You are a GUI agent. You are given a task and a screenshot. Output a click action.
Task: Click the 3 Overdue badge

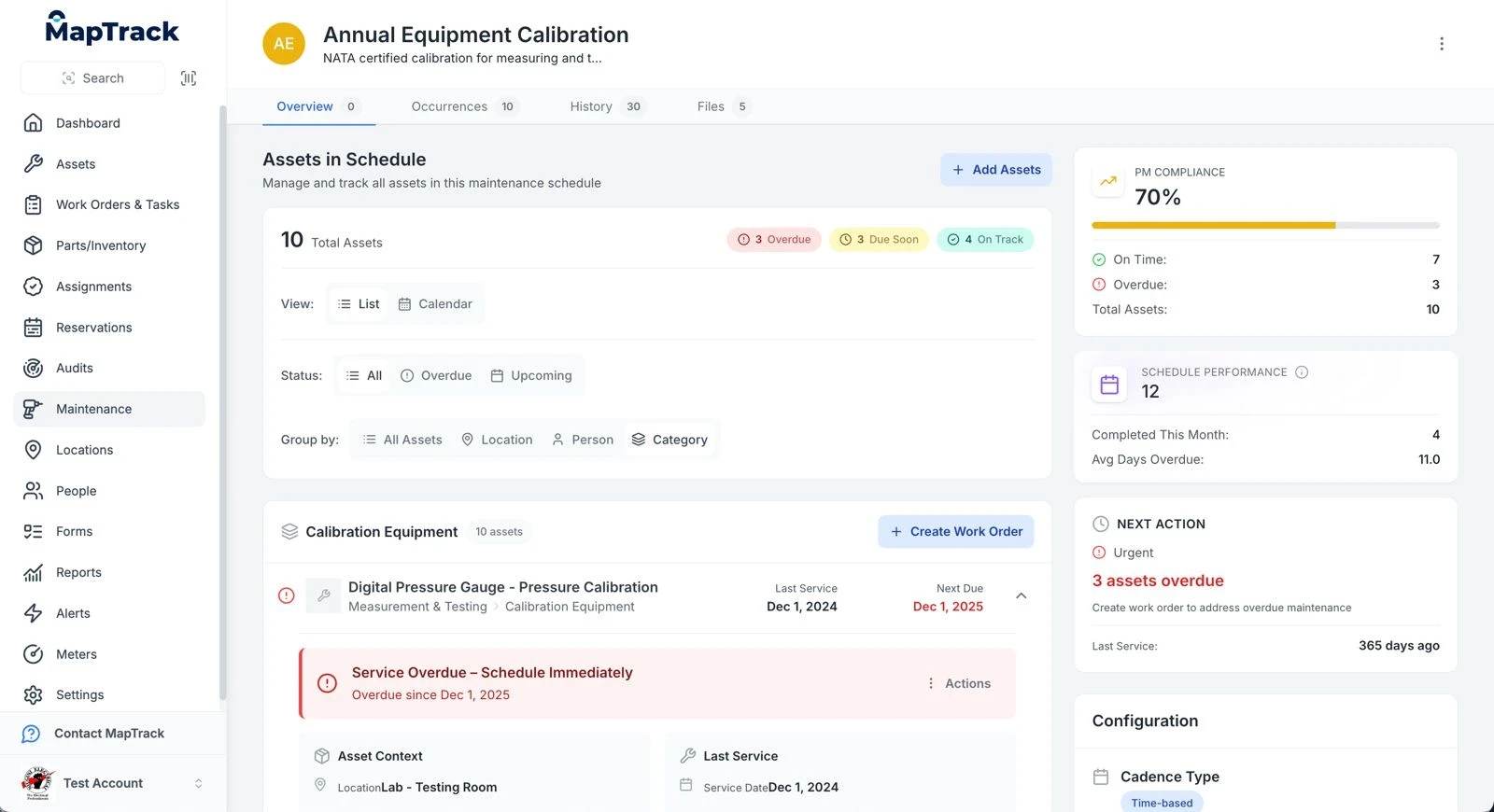click(x=774, y=239)
